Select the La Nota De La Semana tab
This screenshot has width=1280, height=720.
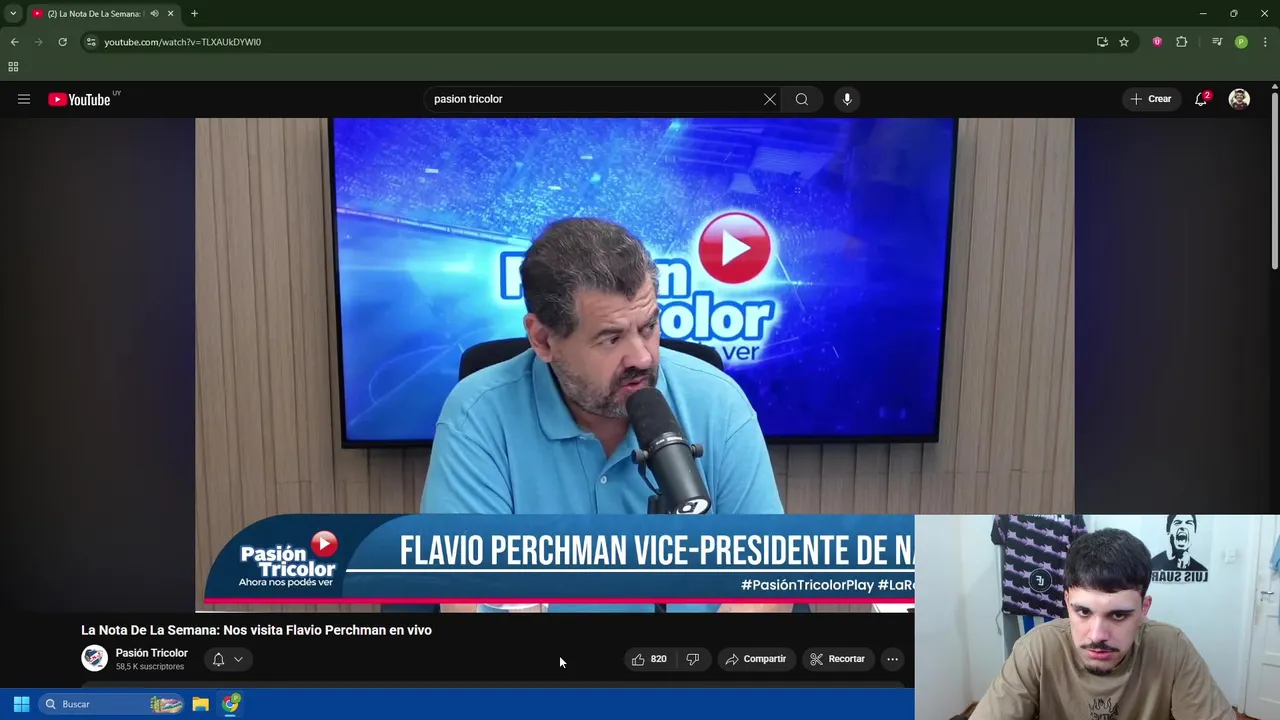[x=95, y=14]
